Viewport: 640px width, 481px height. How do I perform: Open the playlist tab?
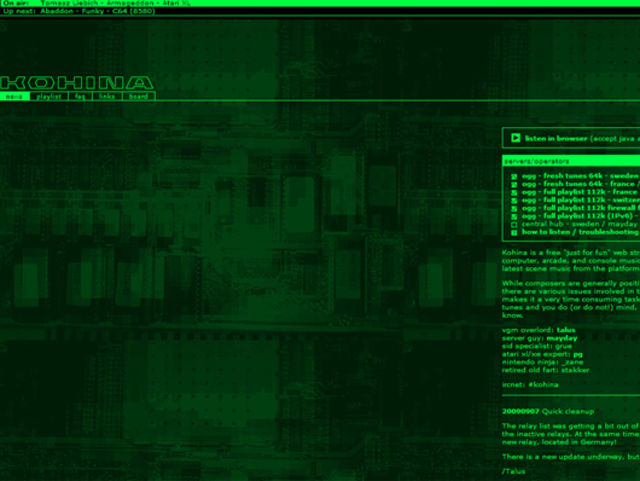point(49,96)
